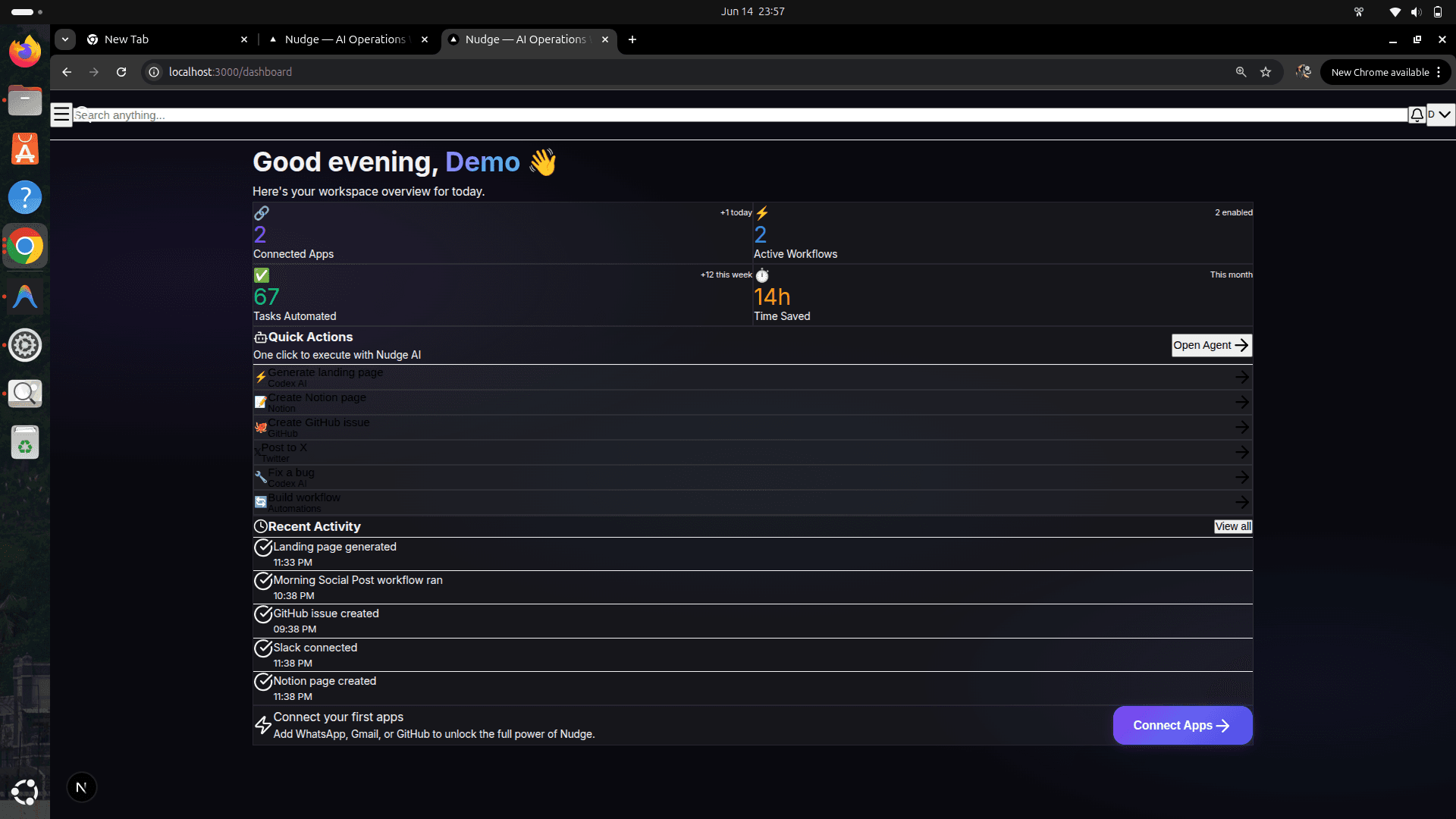Open the Connected Apps stat card
This screenshot has height=819, width=1456.
(502, 233)
